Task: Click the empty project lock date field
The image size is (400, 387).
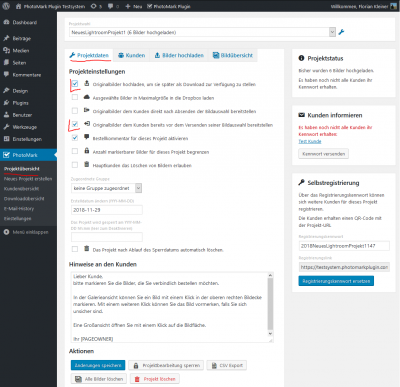Action: 107,237
